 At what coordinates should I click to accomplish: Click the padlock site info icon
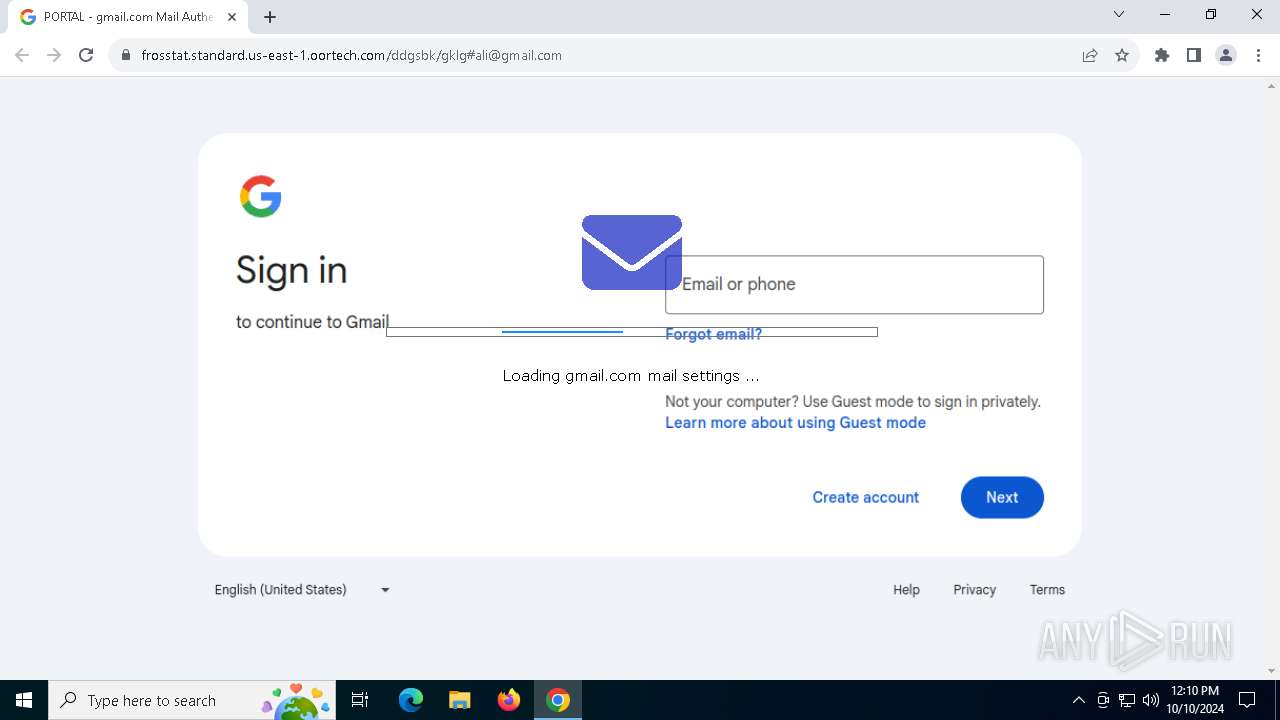(x=125, y=55)
